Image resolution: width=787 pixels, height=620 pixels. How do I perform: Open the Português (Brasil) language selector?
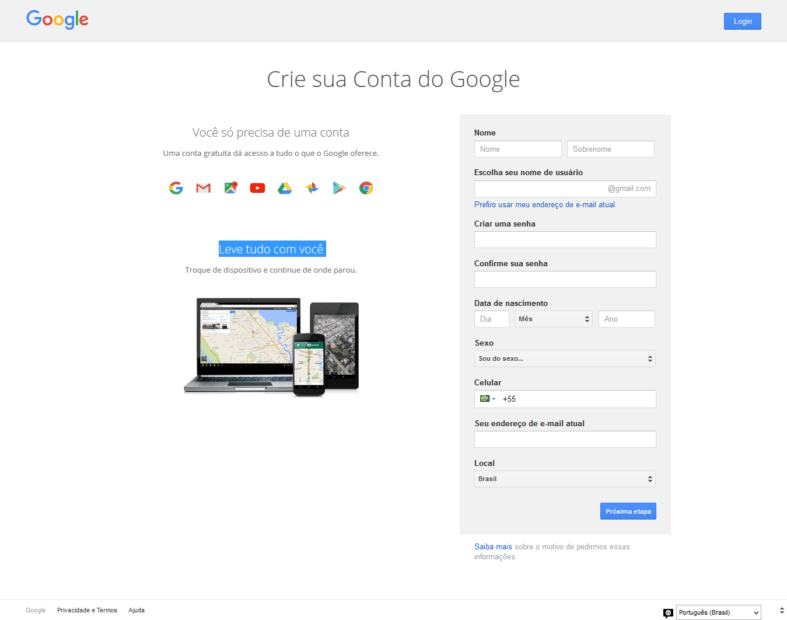click(718, 612)
